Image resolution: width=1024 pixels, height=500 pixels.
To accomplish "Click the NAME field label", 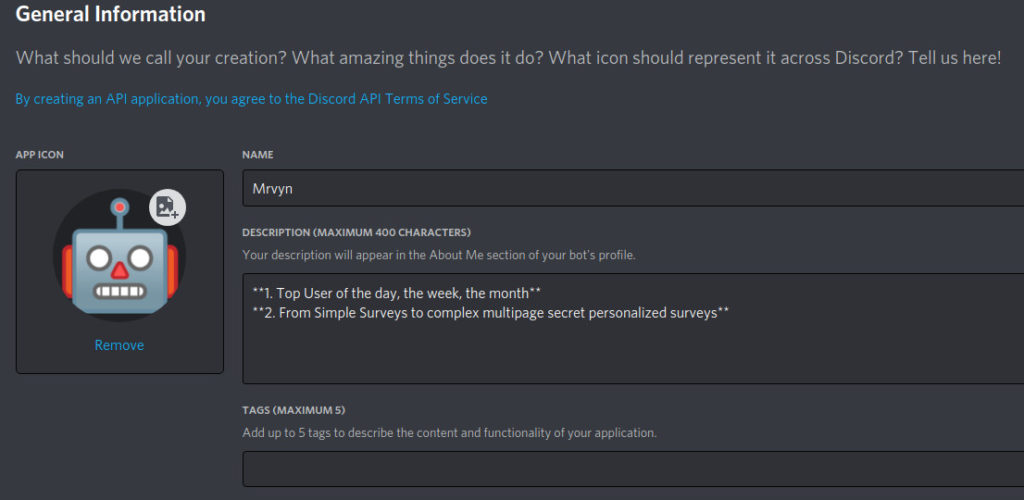I will [x=258, y=155].
